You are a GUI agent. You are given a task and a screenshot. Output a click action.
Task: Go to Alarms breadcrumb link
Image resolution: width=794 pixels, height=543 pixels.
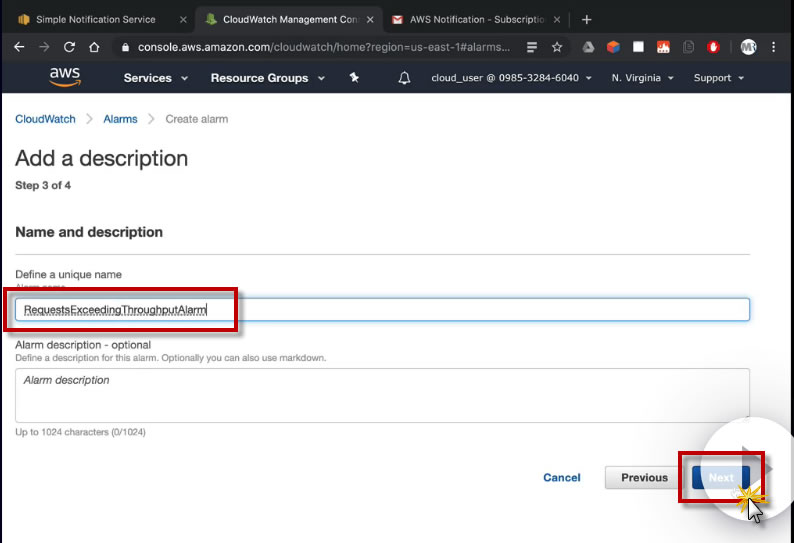tap(120, 119)
